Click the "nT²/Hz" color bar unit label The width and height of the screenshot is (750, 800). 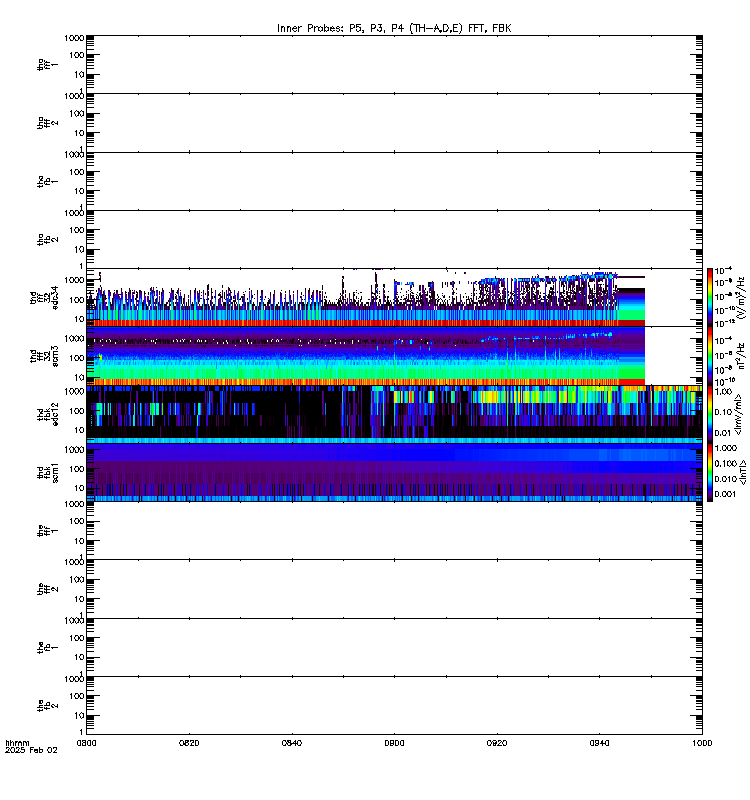click(741, 356)
